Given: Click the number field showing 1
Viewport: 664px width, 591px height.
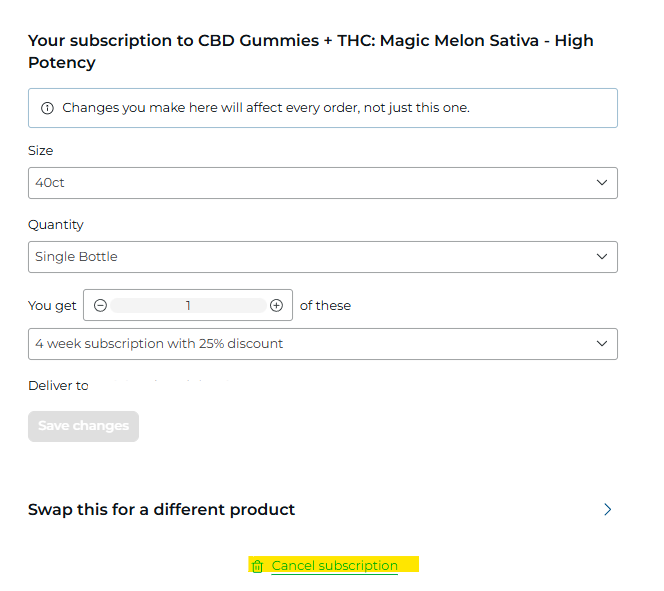Looking at the screenshot, I should point(188,306).
